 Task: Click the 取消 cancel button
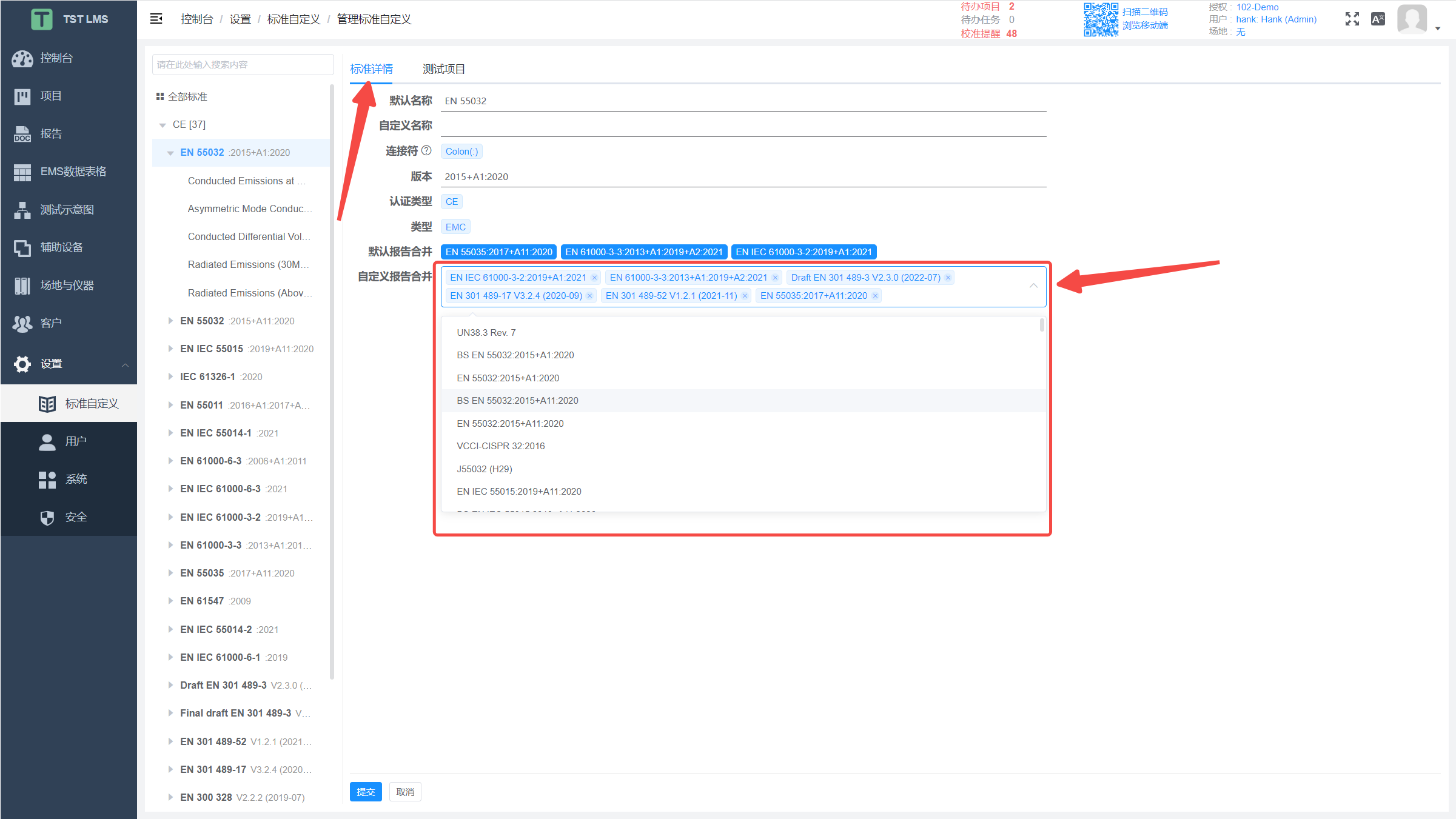(x=405, y=792)
